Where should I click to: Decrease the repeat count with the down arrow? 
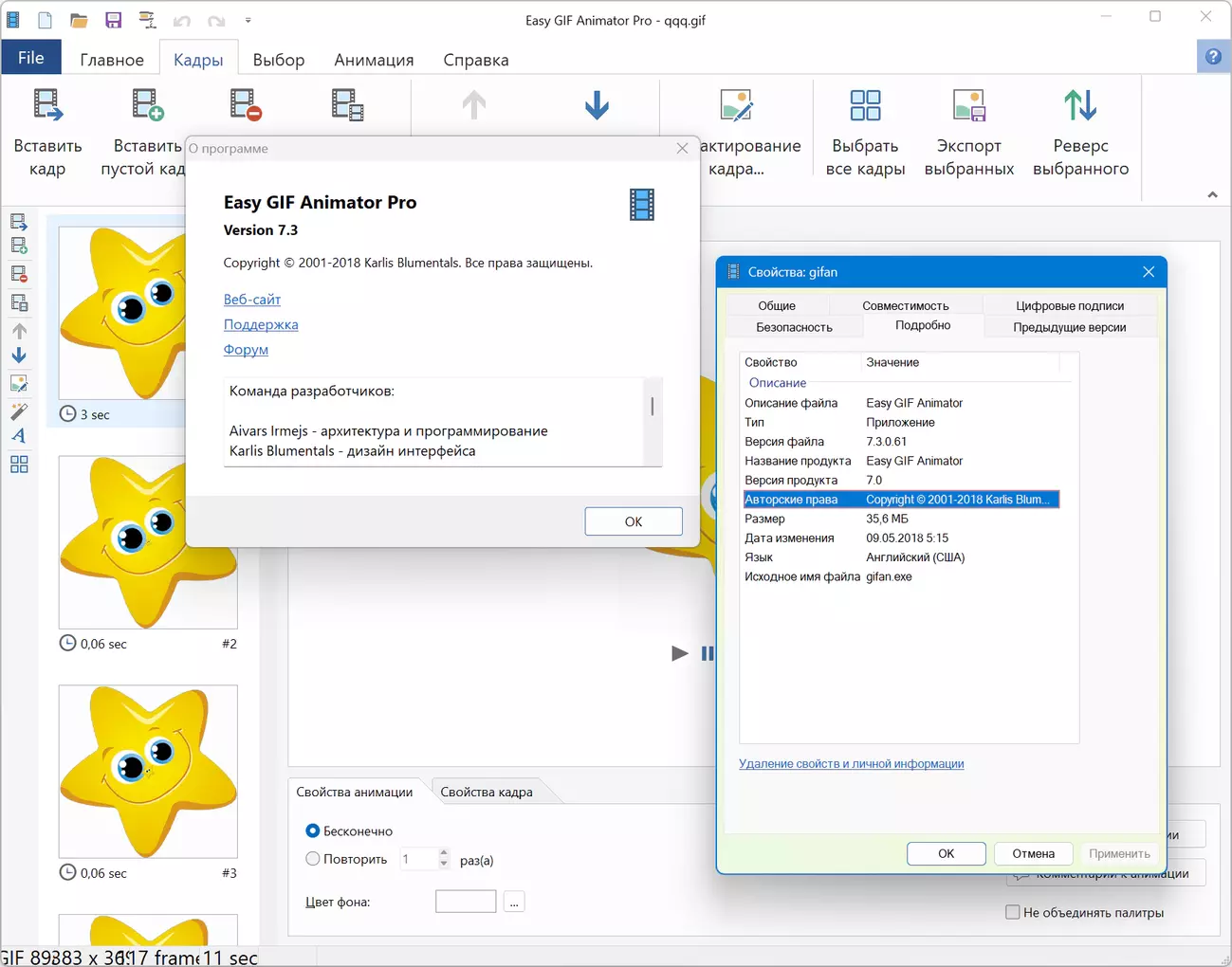click(444, 864)
